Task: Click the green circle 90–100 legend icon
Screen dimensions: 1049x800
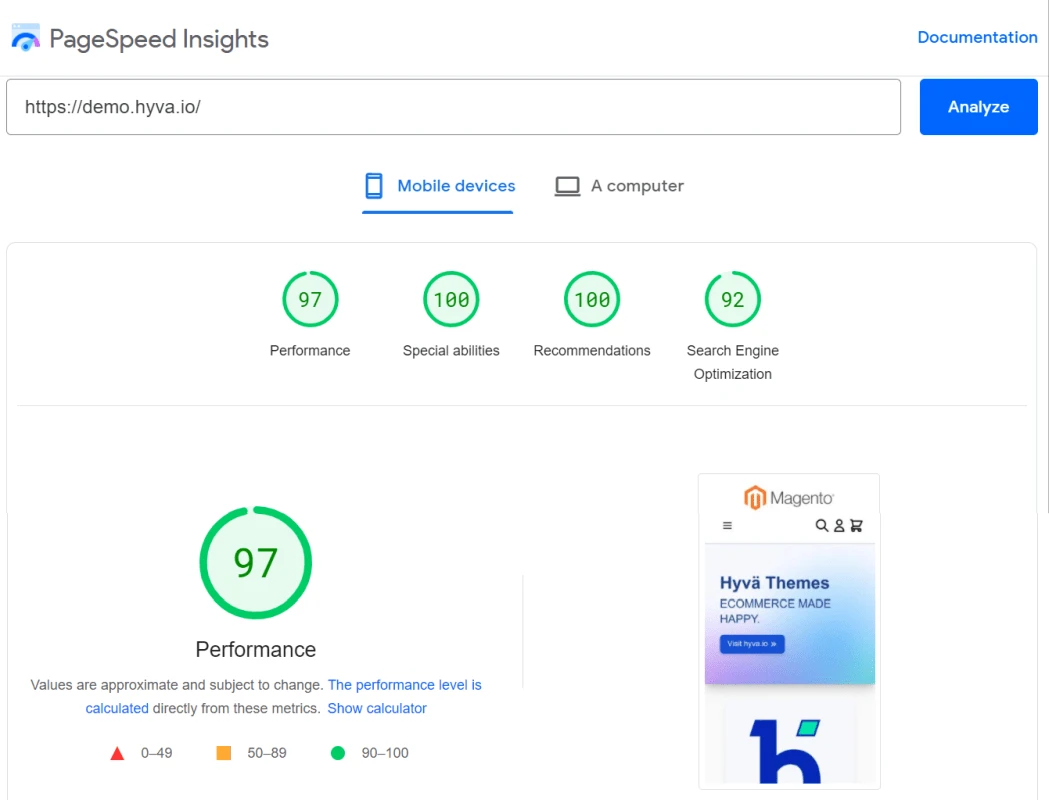Action: pyautogui.click(x=338, y=753)
